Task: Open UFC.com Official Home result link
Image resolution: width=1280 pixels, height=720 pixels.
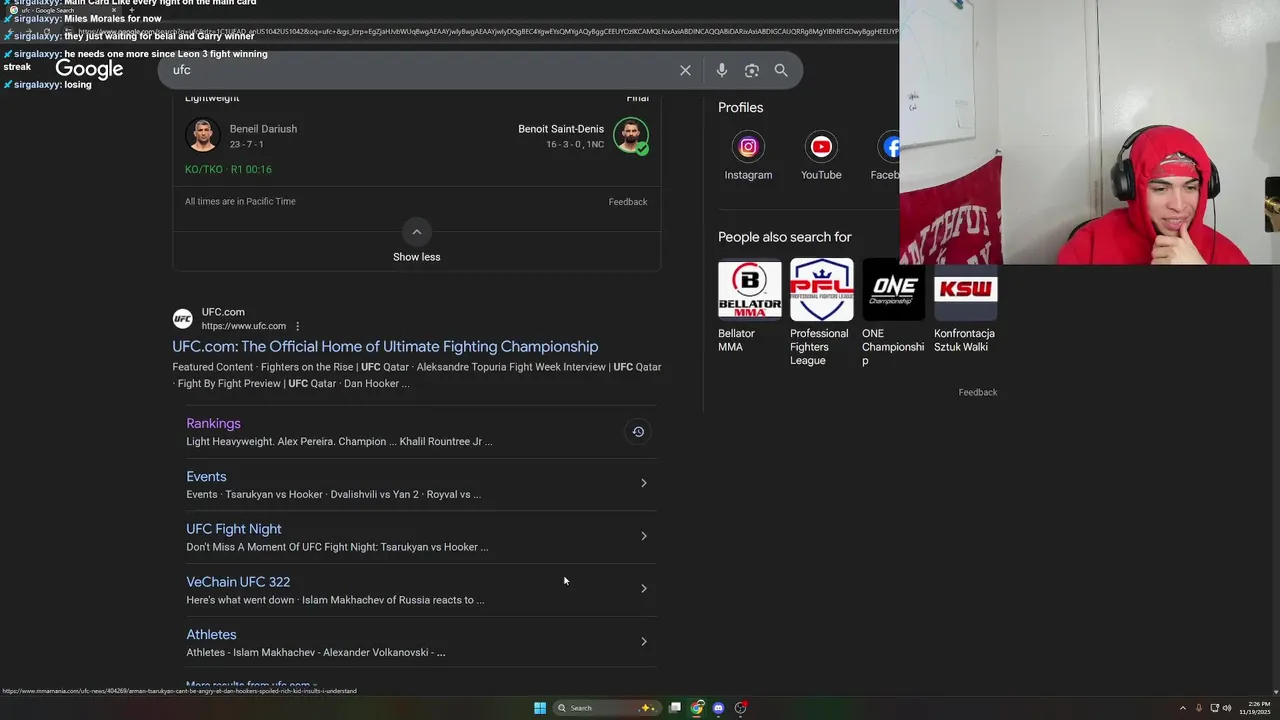Action: tap(385, 347)
